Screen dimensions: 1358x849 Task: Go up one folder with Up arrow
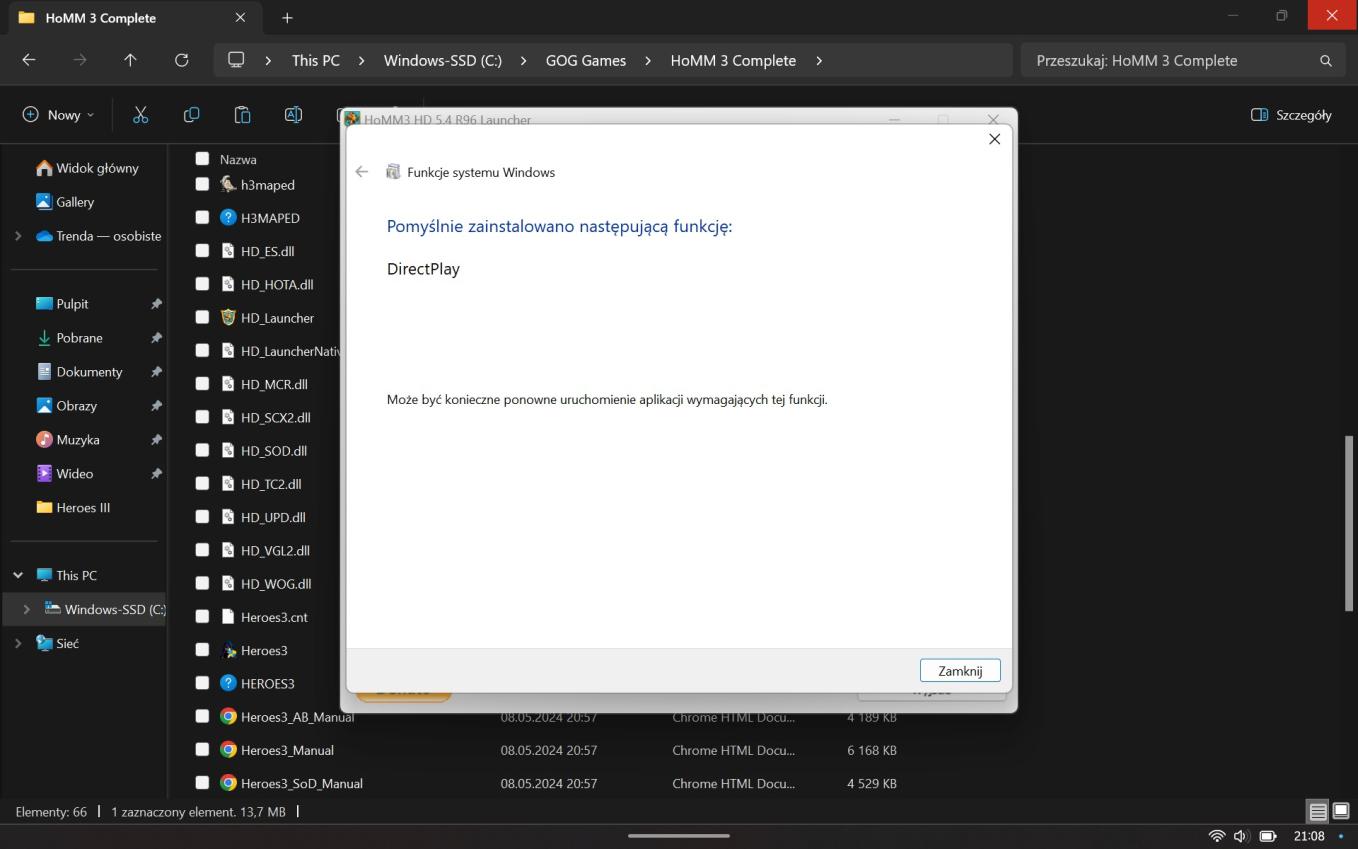point(130,60)
